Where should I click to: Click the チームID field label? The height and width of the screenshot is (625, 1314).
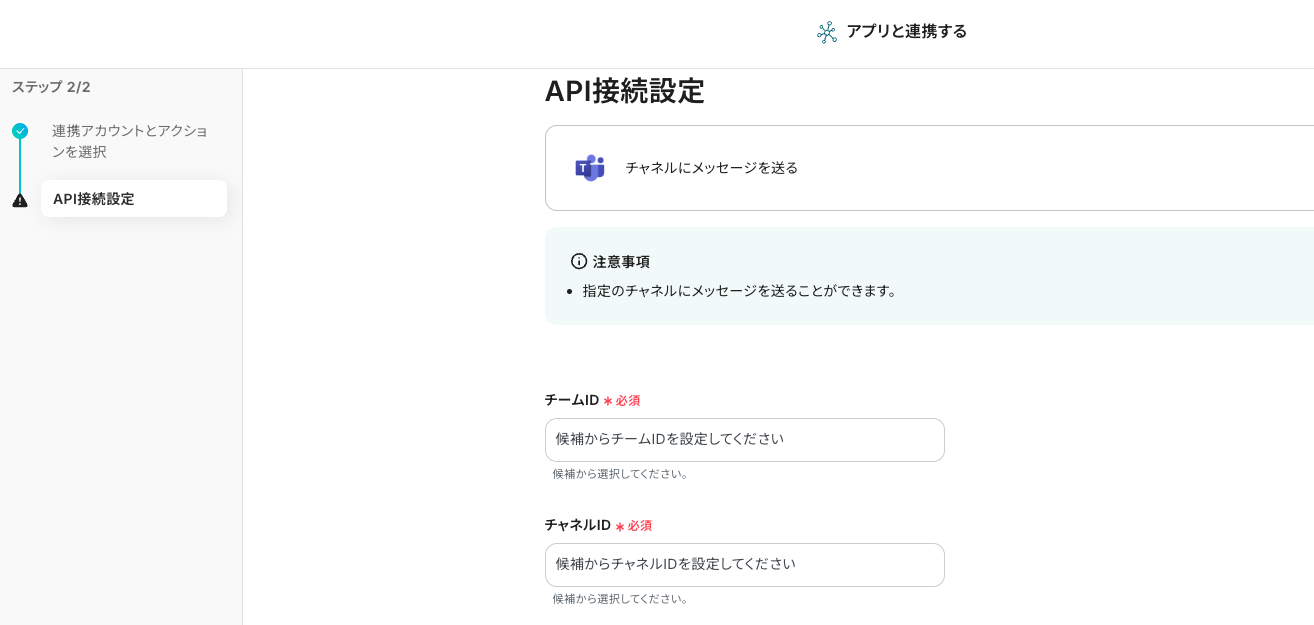[x=571, y=400]
